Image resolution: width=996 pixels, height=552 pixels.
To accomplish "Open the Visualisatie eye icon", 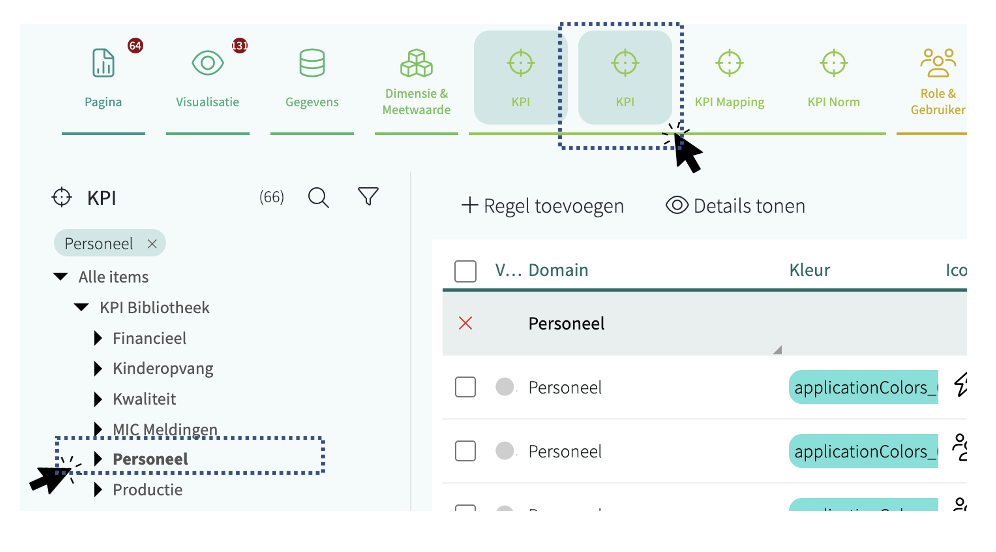I will pos(208,64).
